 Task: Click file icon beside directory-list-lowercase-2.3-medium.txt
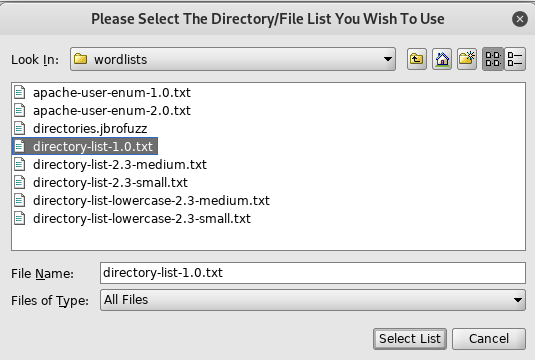point(19,201)
